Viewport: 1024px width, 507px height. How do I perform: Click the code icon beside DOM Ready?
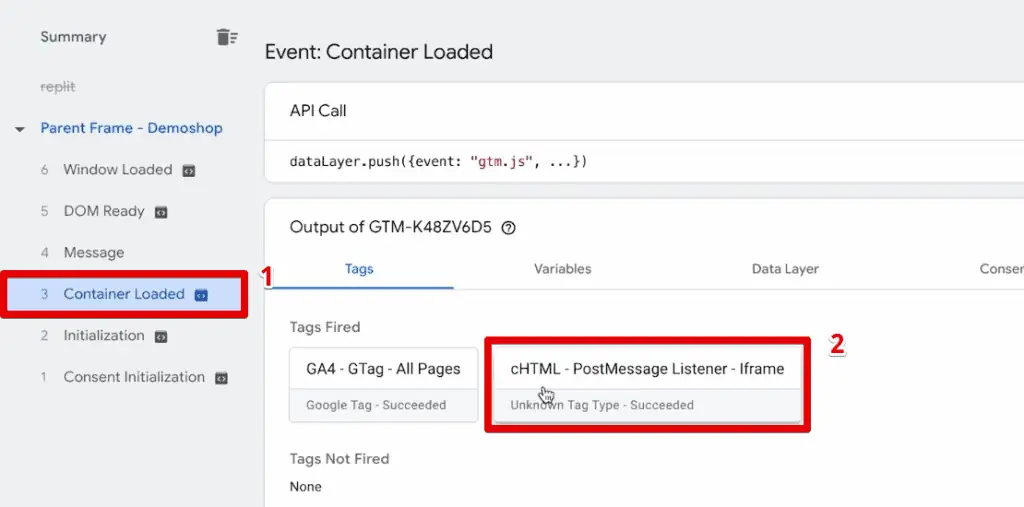pyautogui.click(x=161, y=212)
